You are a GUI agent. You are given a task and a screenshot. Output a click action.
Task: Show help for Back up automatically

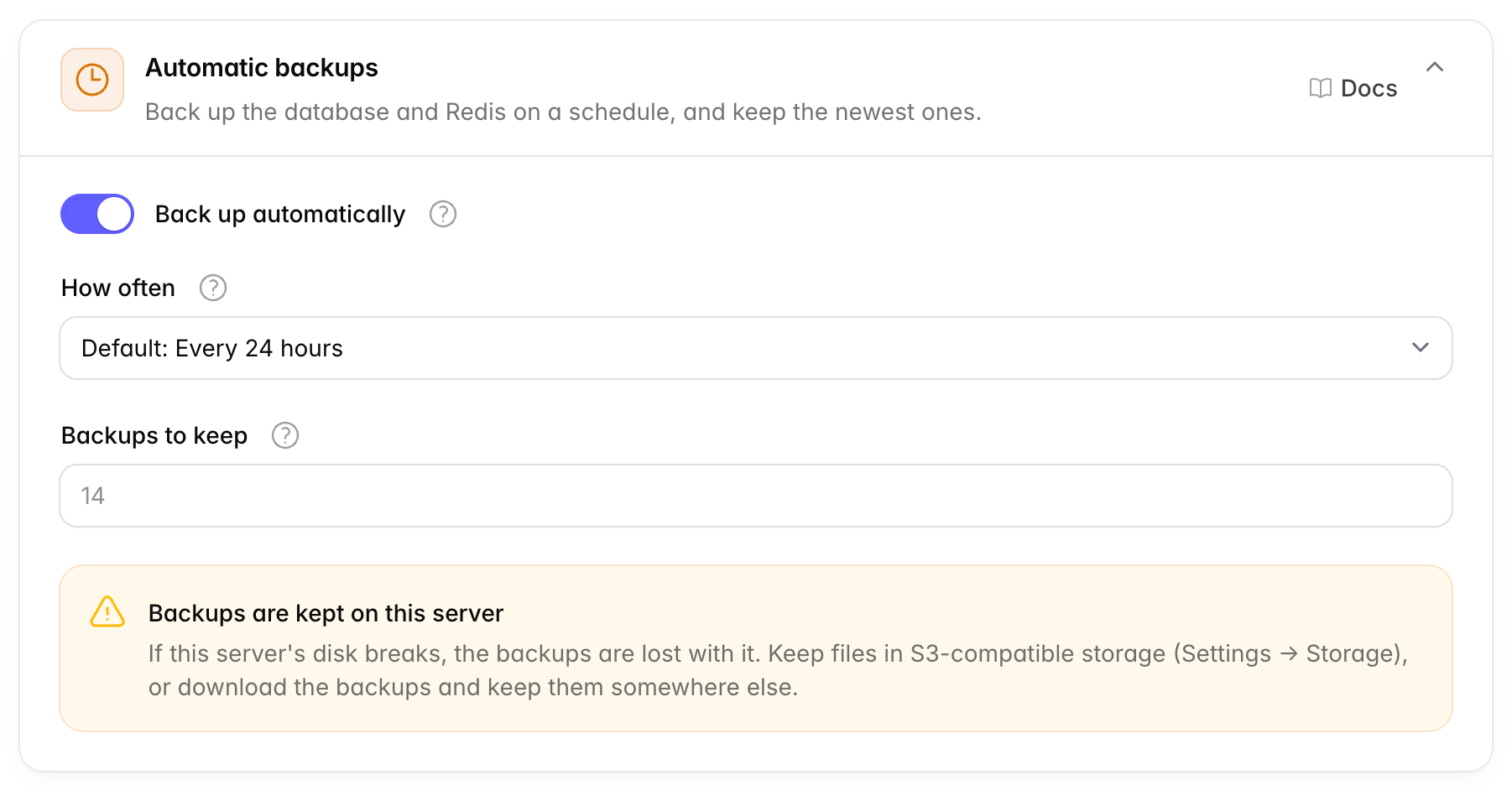[x=443, y=214]
